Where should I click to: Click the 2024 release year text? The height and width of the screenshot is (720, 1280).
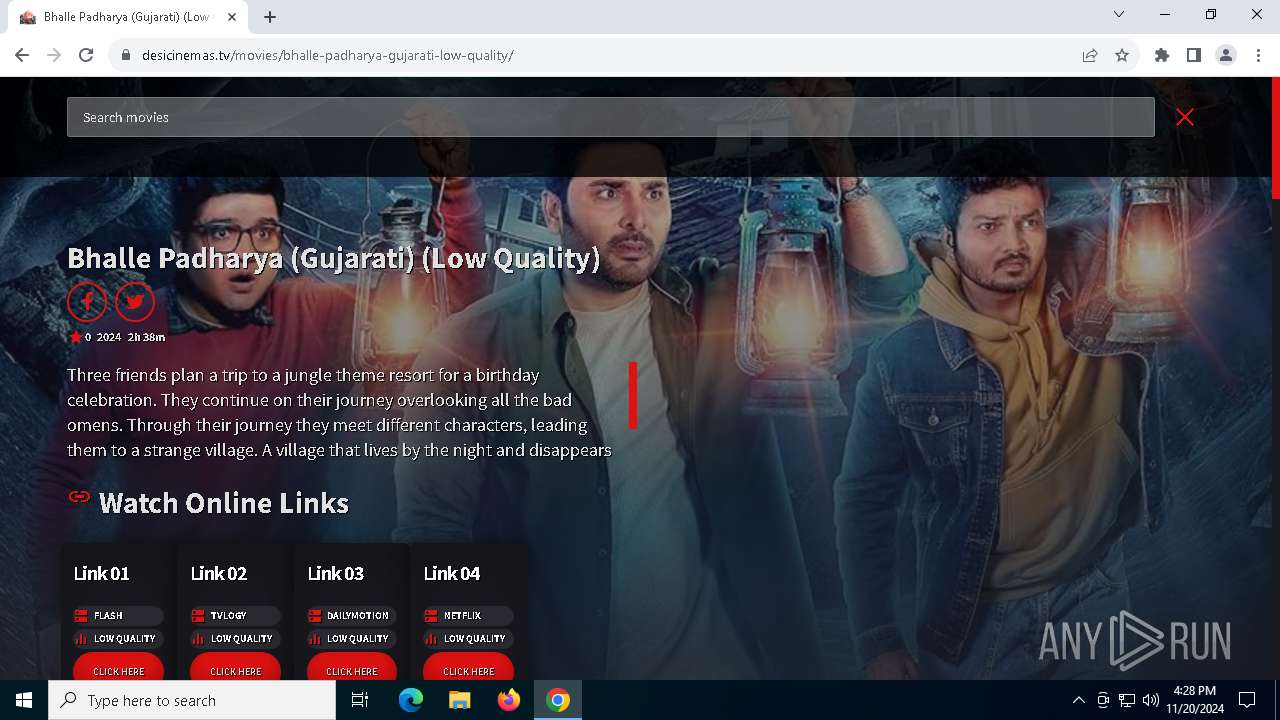109,337
